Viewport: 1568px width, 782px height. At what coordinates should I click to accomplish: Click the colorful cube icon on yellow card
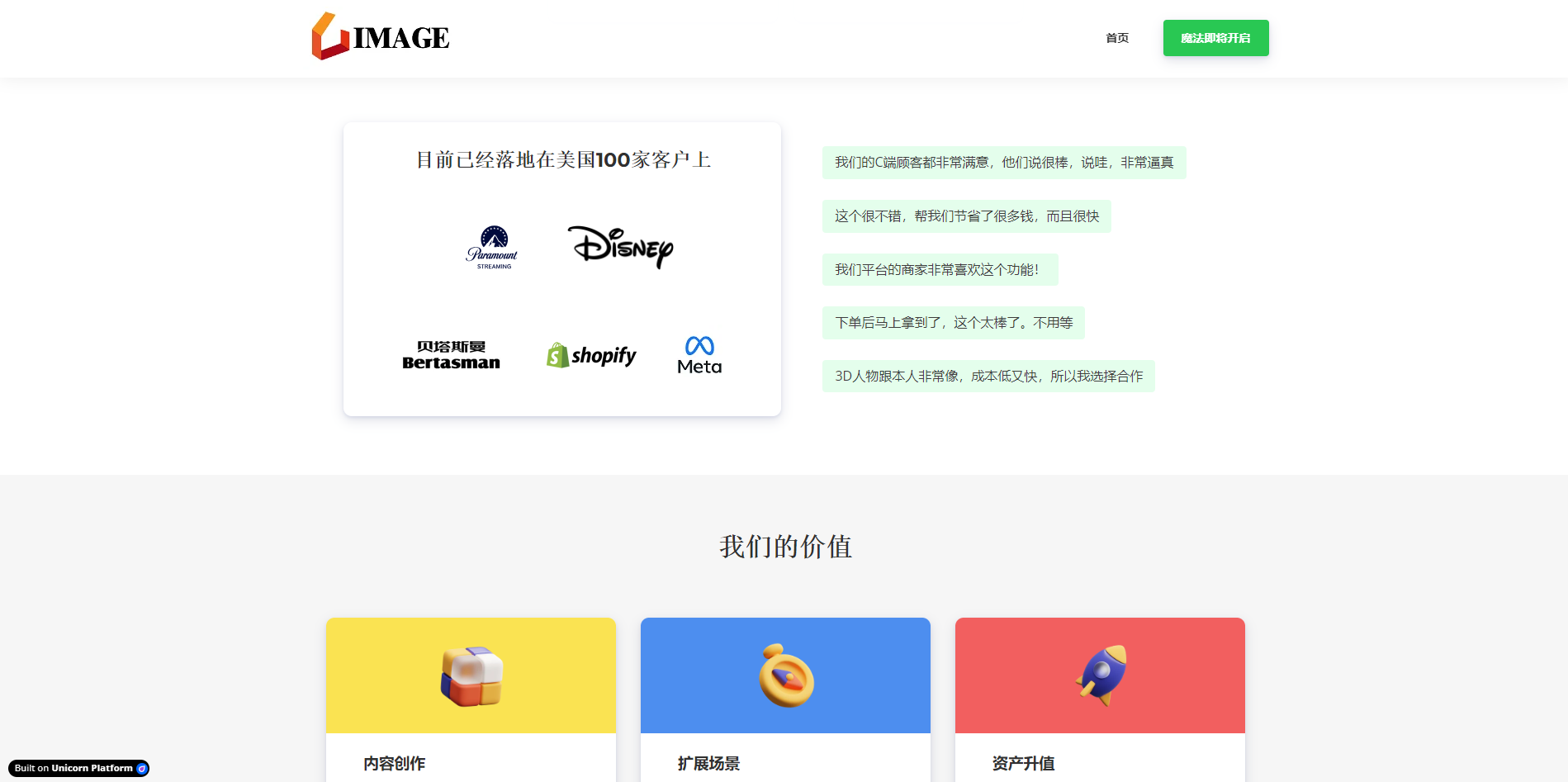[471, 675]
